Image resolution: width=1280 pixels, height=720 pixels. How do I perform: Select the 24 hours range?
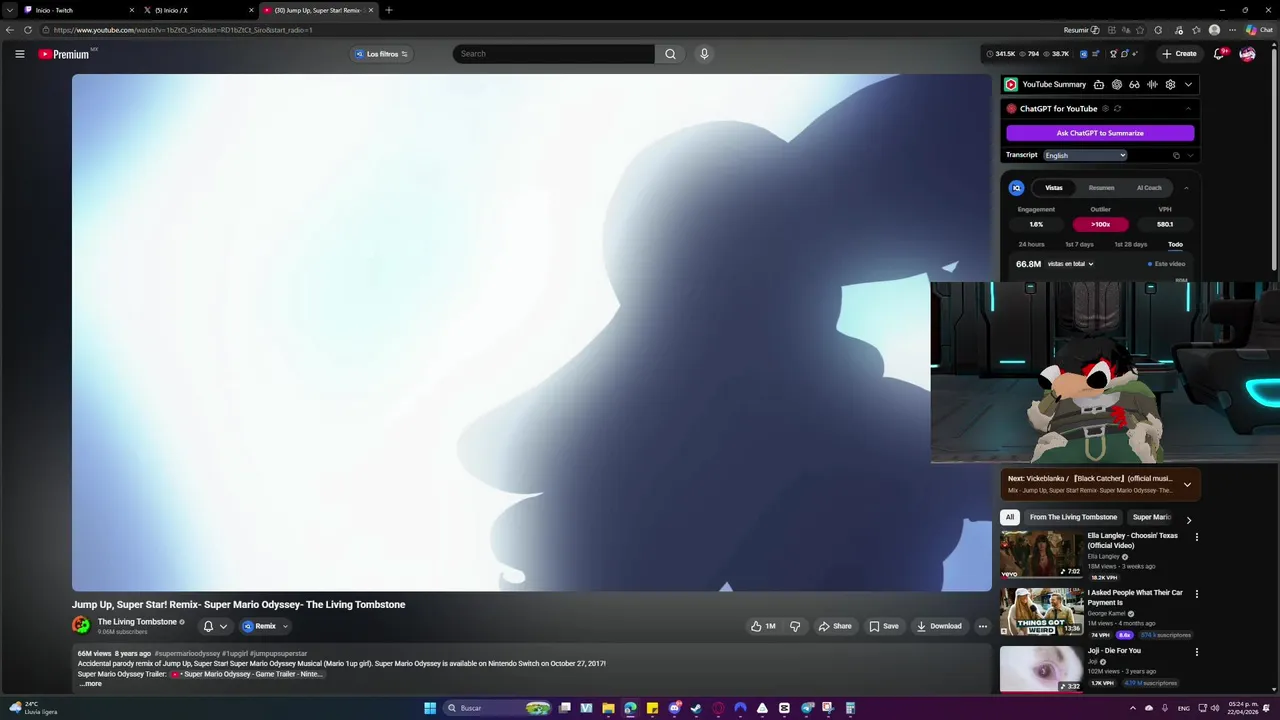(1031, 244)
